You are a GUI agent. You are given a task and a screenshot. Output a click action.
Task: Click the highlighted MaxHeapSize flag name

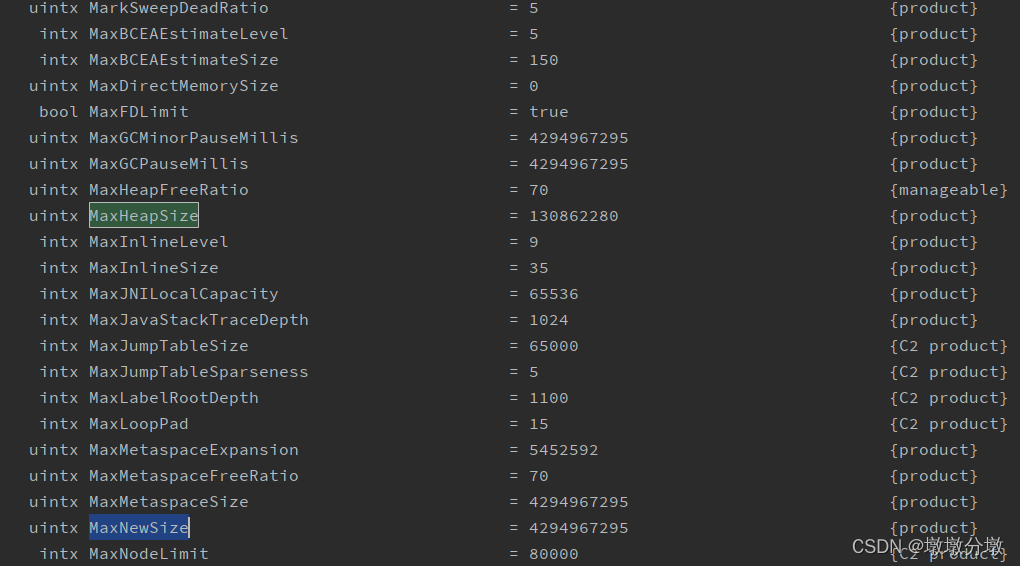pyautogui.click(x=144, y=215)
